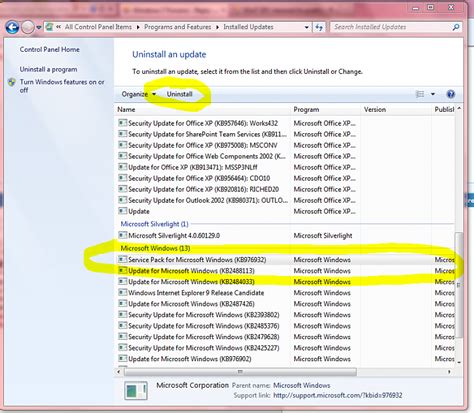Click icon of KB913471 MSSP3NLff update
This screenshot has height=413, width=474.
click(x=123, y=167)
